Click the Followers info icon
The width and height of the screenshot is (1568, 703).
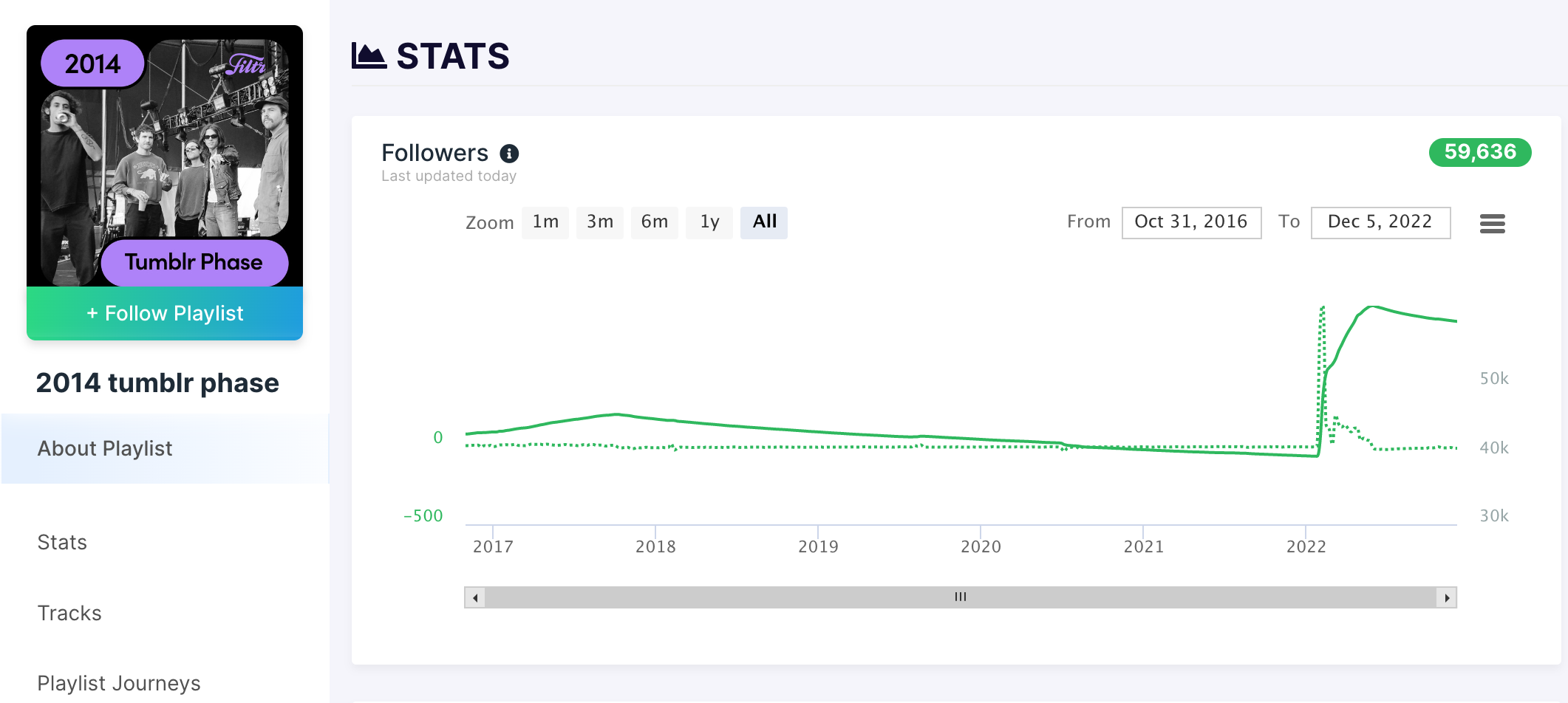coord(509,154)
